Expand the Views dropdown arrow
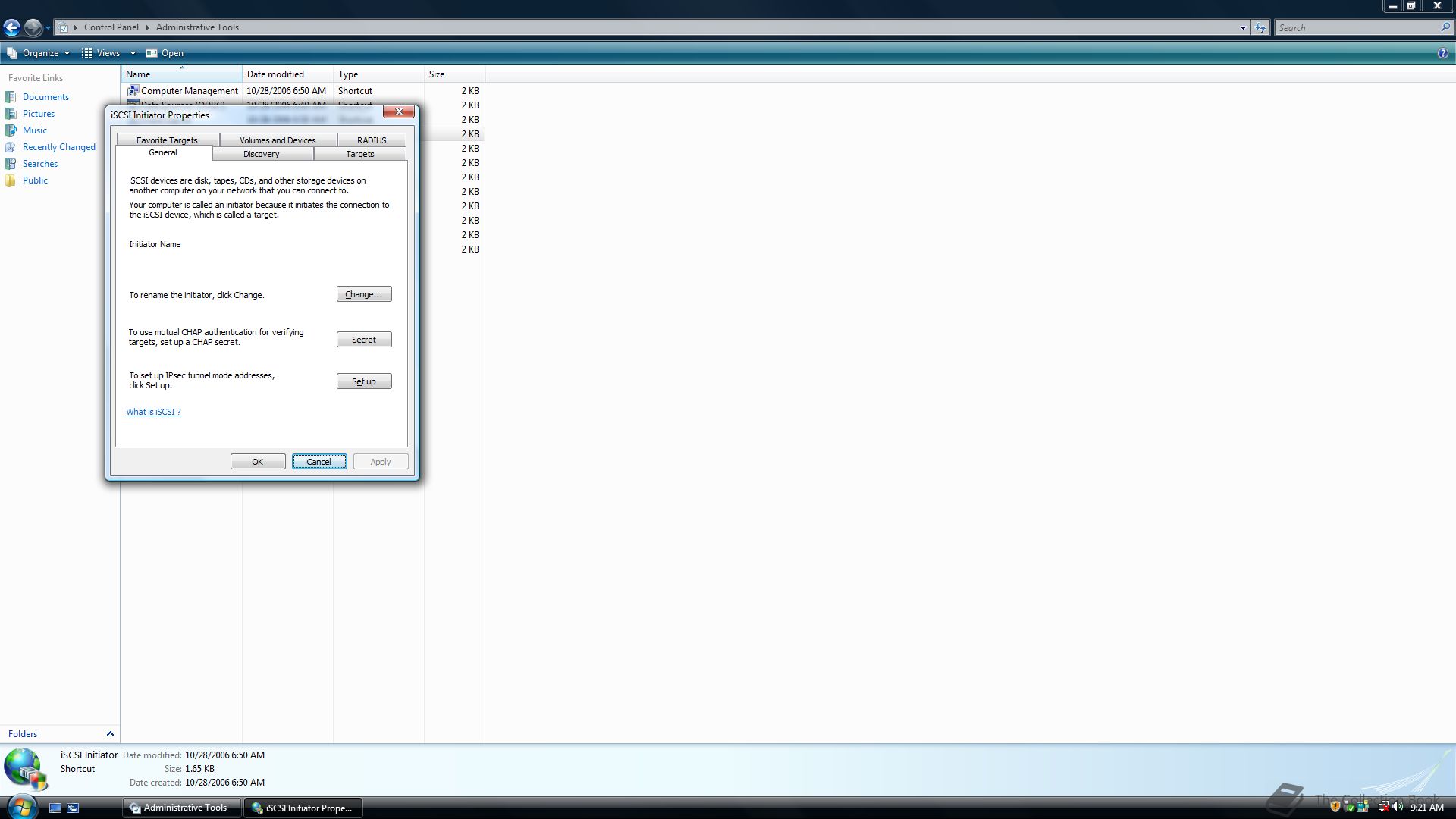The height and width of the screenshot is (819, 1456). 132,53
